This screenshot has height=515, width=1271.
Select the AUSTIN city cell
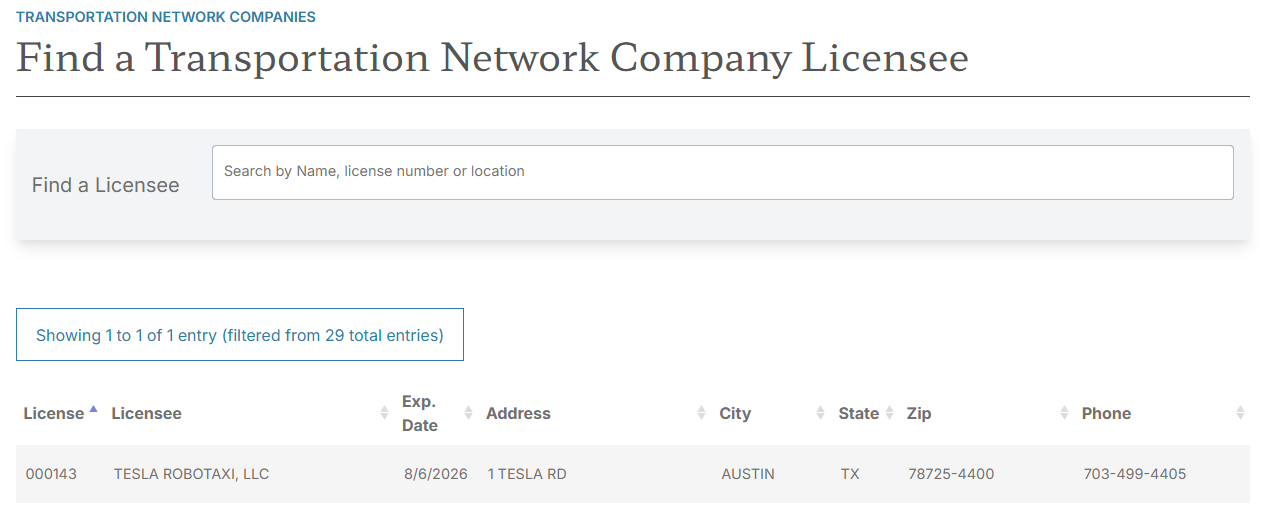point(748,474)
